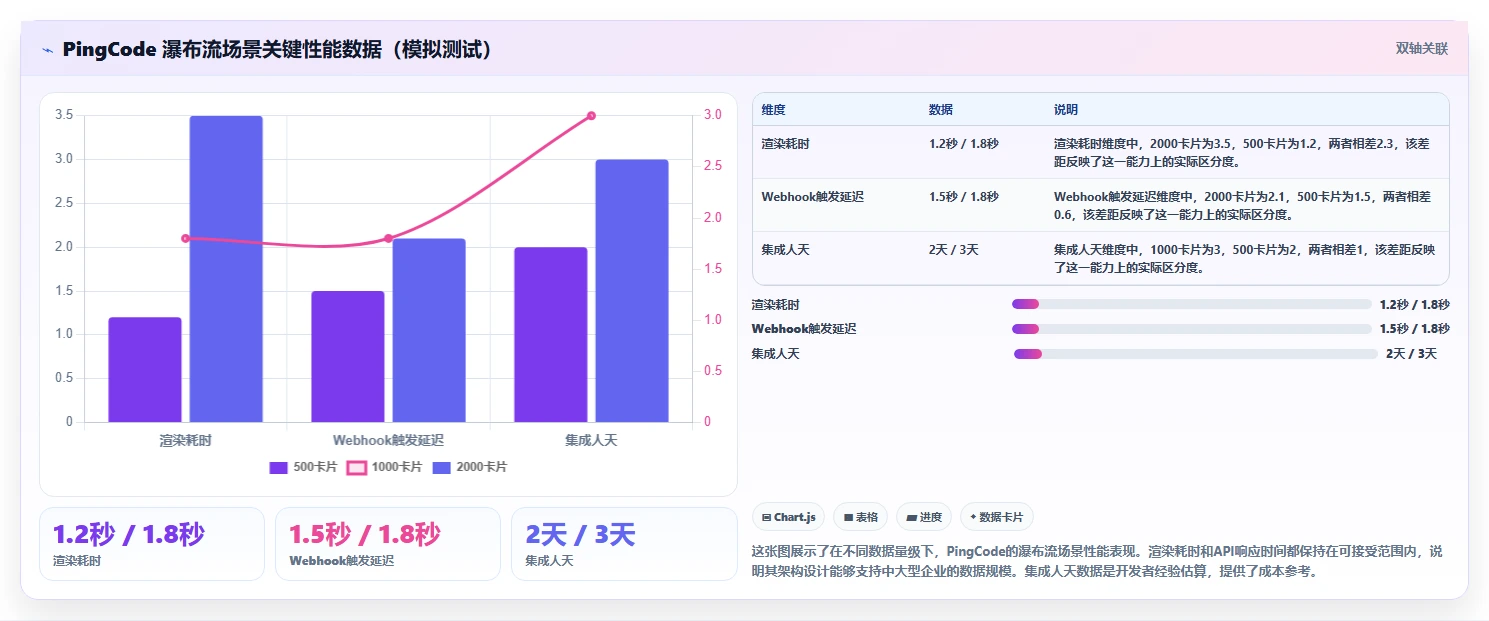Click the 500卡片 bar for 渲染耗时

click(x=145, y=370)
